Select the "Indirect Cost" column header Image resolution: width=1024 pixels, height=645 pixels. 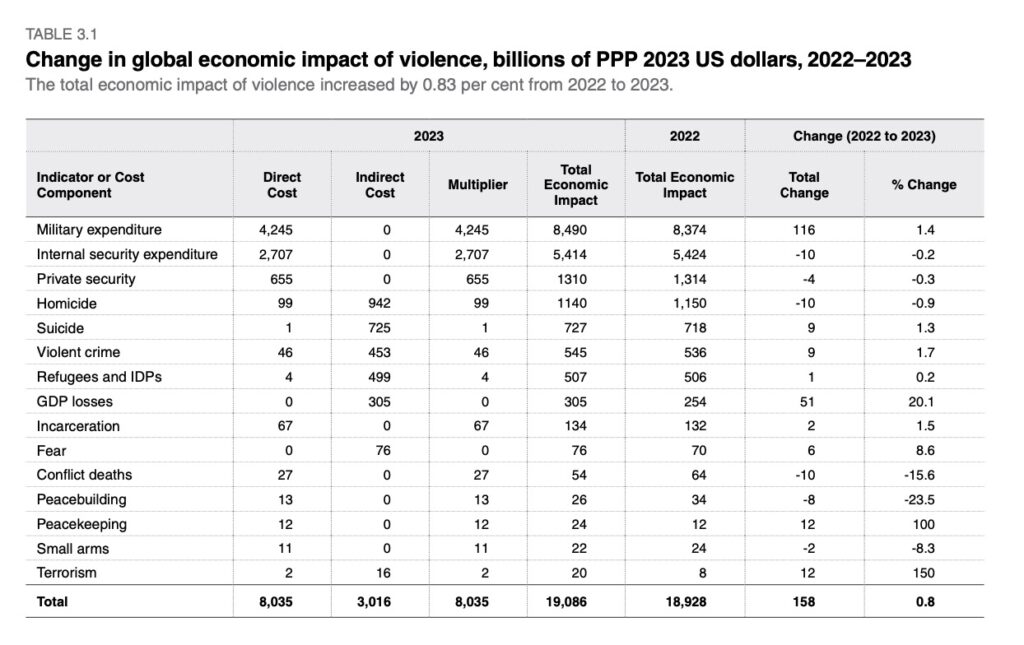click(380, 184)
